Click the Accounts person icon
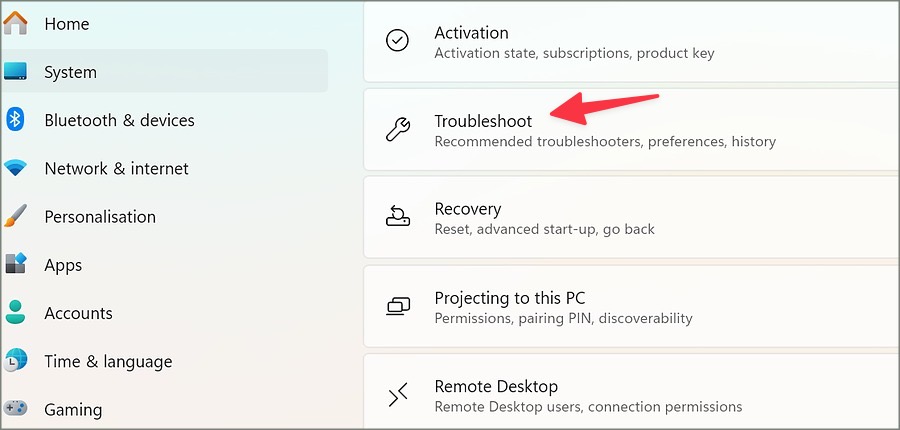Image resolution: width=900 pixels, height=430 pixels. pyautogui.click(x=16, y=313)
